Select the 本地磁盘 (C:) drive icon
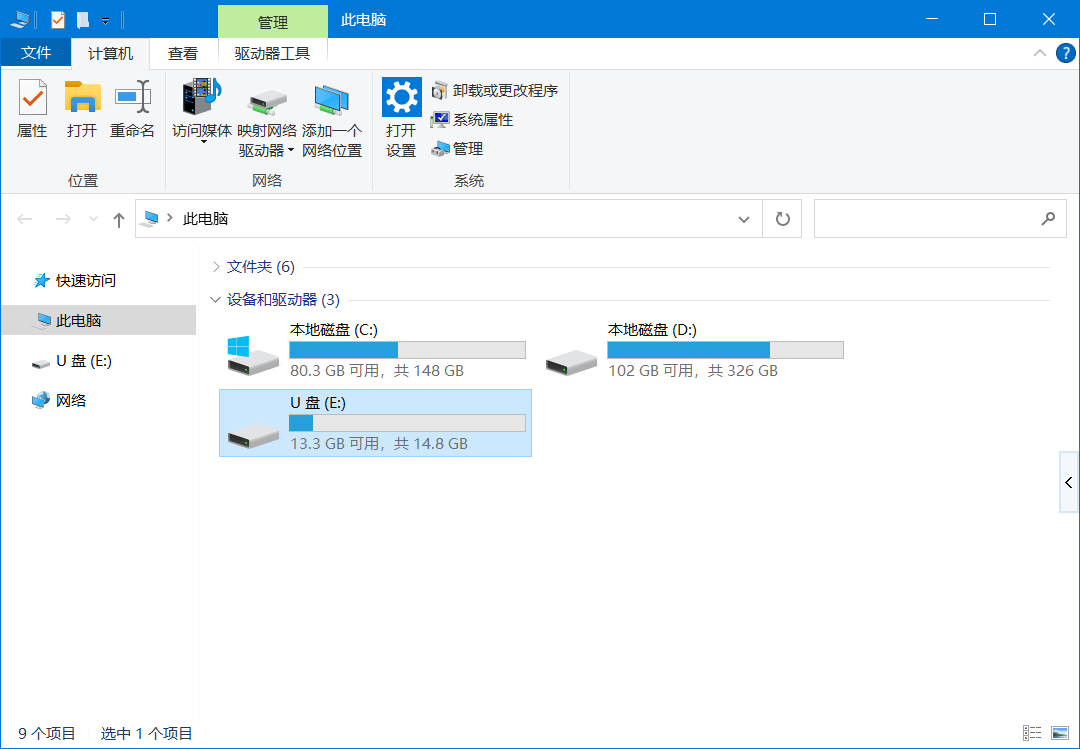Viewport: 1080px width, 749px height. 253,356
